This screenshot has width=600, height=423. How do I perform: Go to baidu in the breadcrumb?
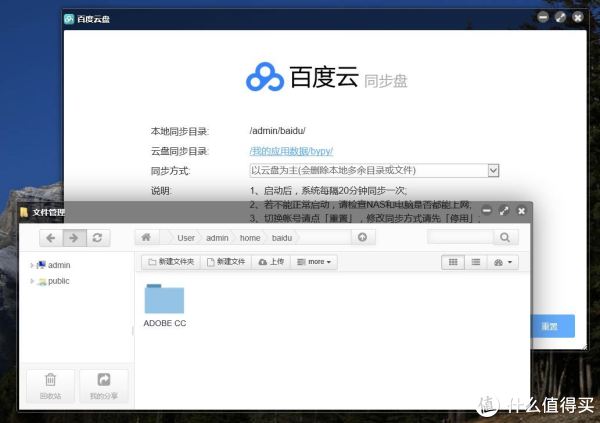click(x=282, y=238)
